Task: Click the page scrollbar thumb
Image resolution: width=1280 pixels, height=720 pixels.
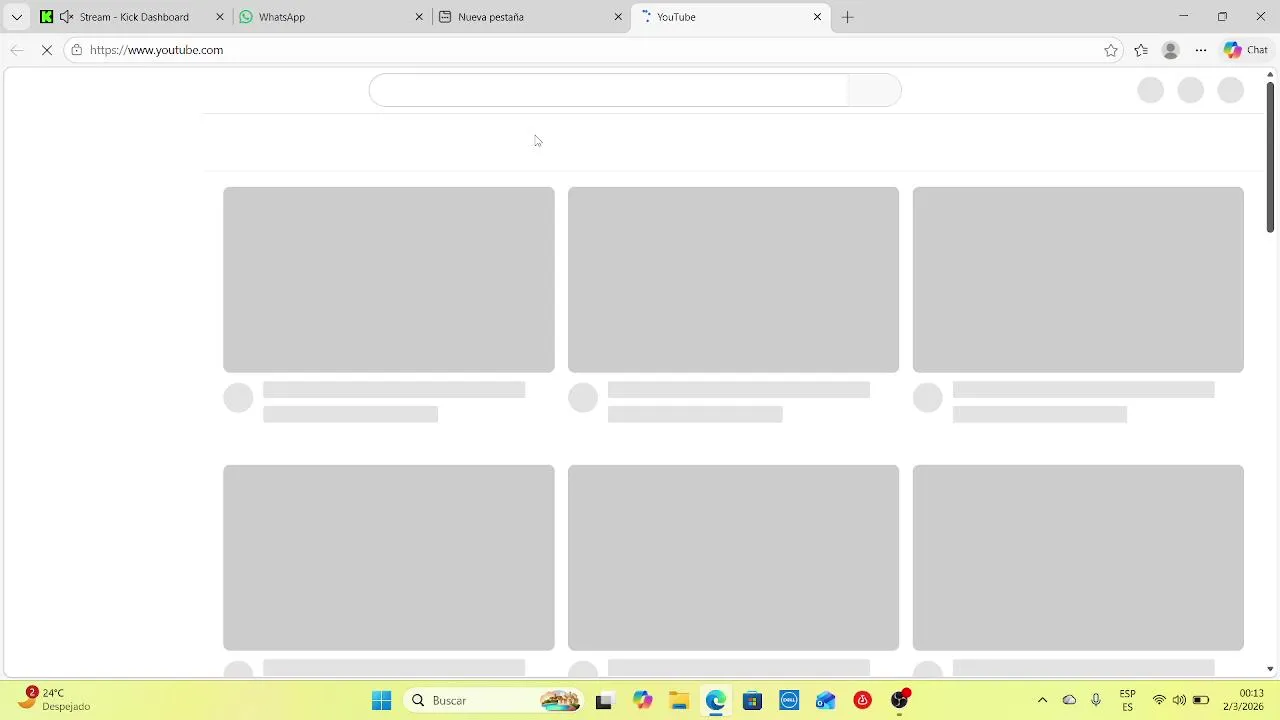Action: pos(1270,157)
